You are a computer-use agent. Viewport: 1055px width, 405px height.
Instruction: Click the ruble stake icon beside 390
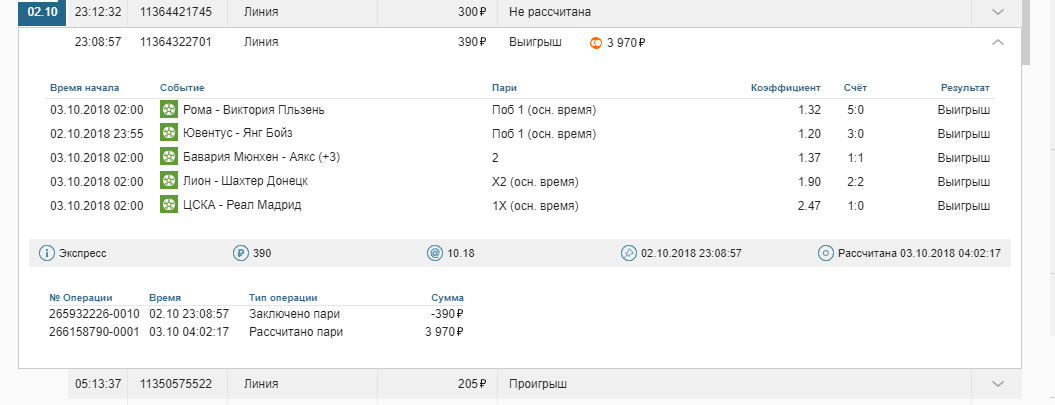pyautogui.click(x=240, y=254)
